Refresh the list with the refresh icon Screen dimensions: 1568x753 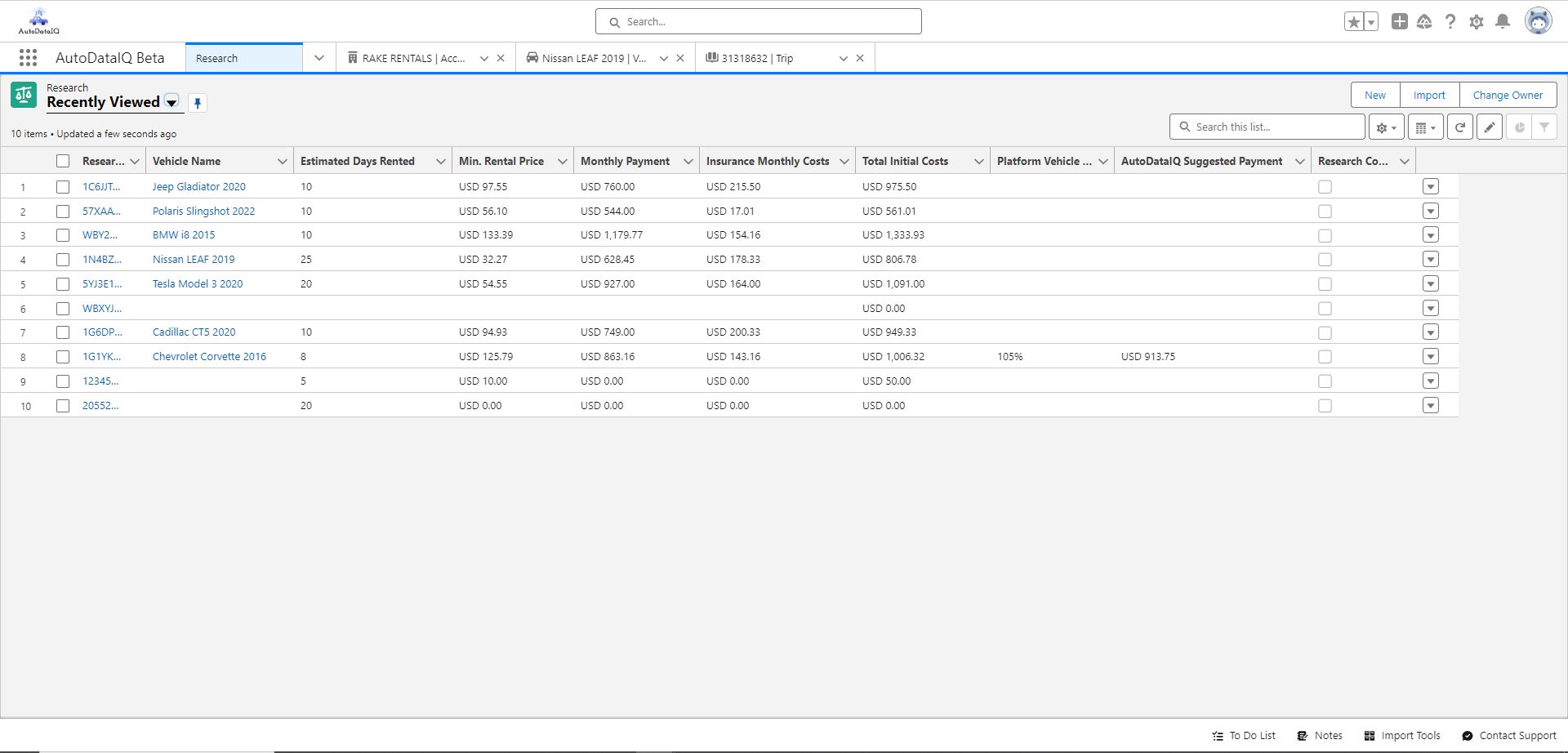(x=1460, y=127)
